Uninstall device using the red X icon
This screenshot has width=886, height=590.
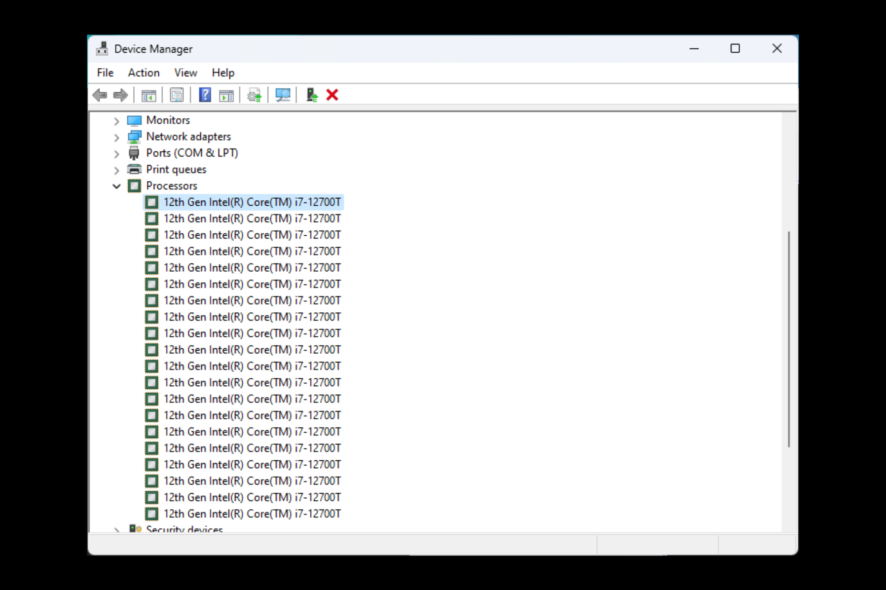point(332,95)
